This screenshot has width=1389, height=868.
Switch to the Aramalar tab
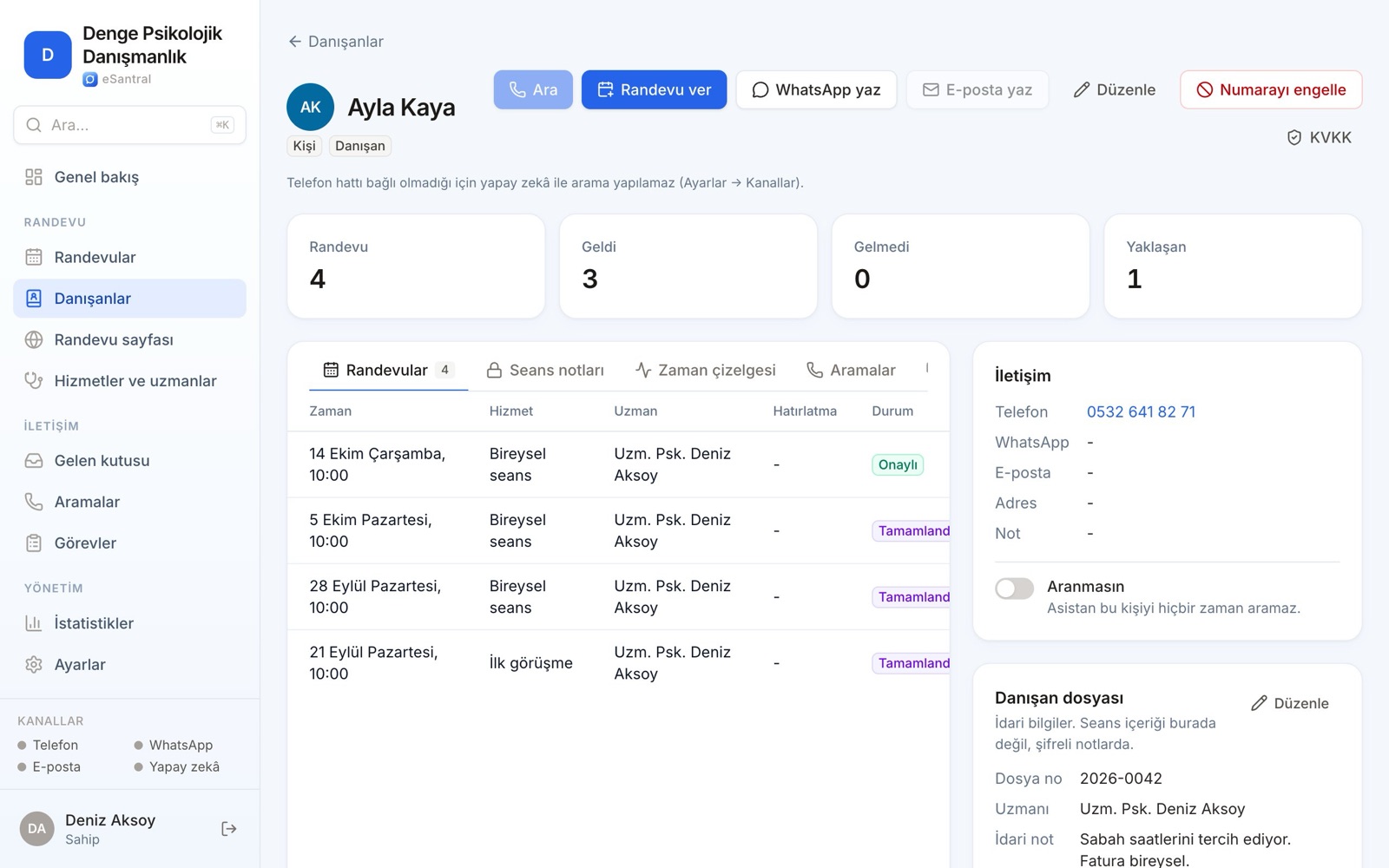[851, 370]
